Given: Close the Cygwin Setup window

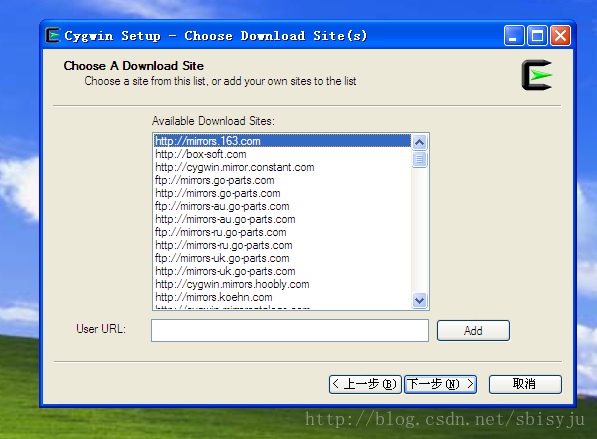Looking at the screenshot, I should click(561, 36).
